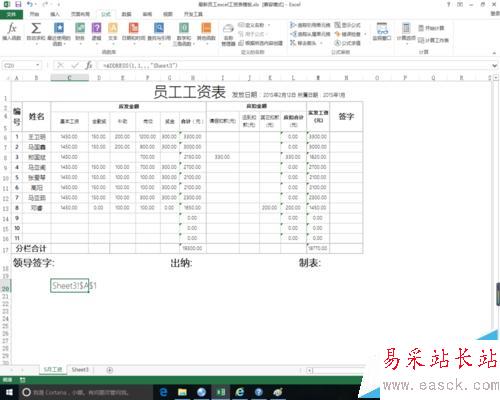Click the macro recording icon in status bar
The image size is (500, 400).
click(x=22, y=380)
